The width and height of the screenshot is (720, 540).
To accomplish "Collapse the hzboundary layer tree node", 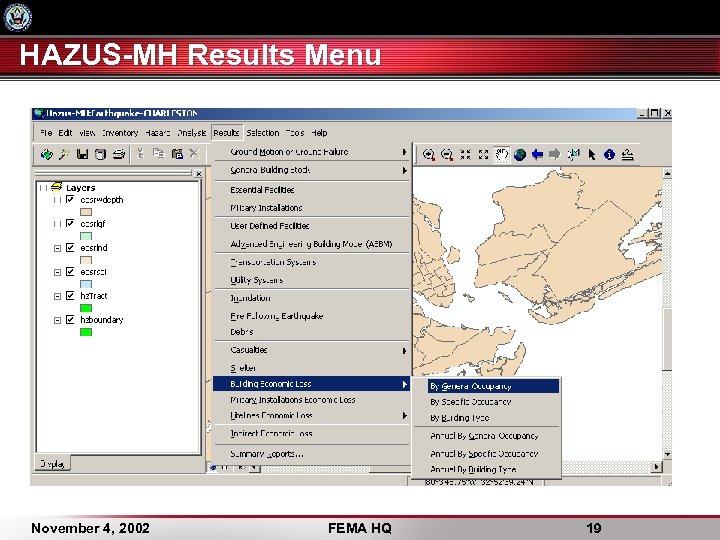I will 57,320.
